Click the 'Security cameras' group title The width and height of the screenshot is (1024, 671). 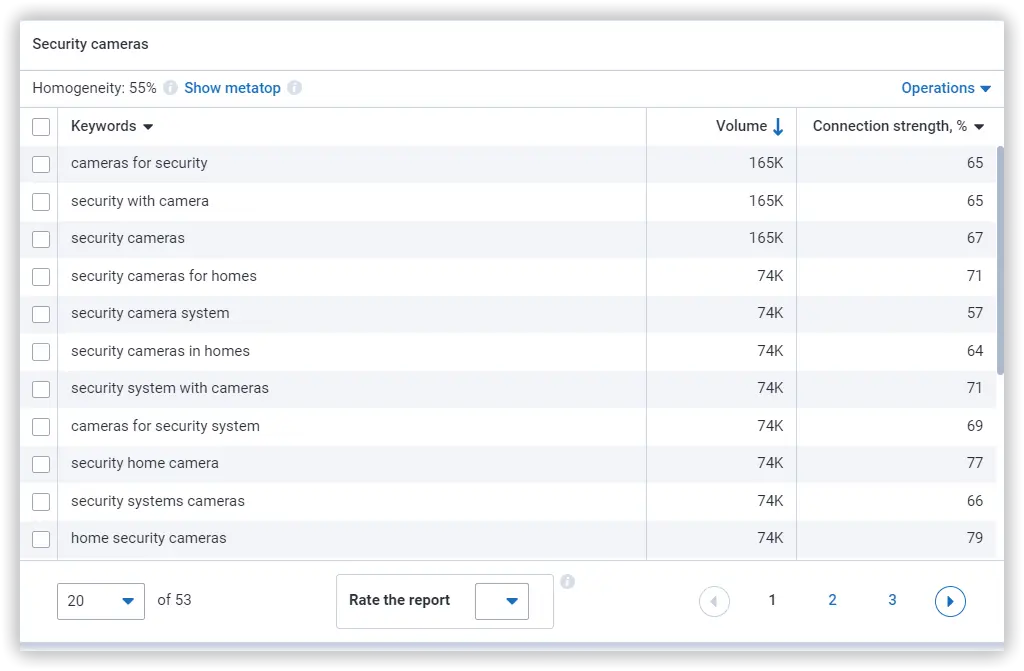point(91,44)
